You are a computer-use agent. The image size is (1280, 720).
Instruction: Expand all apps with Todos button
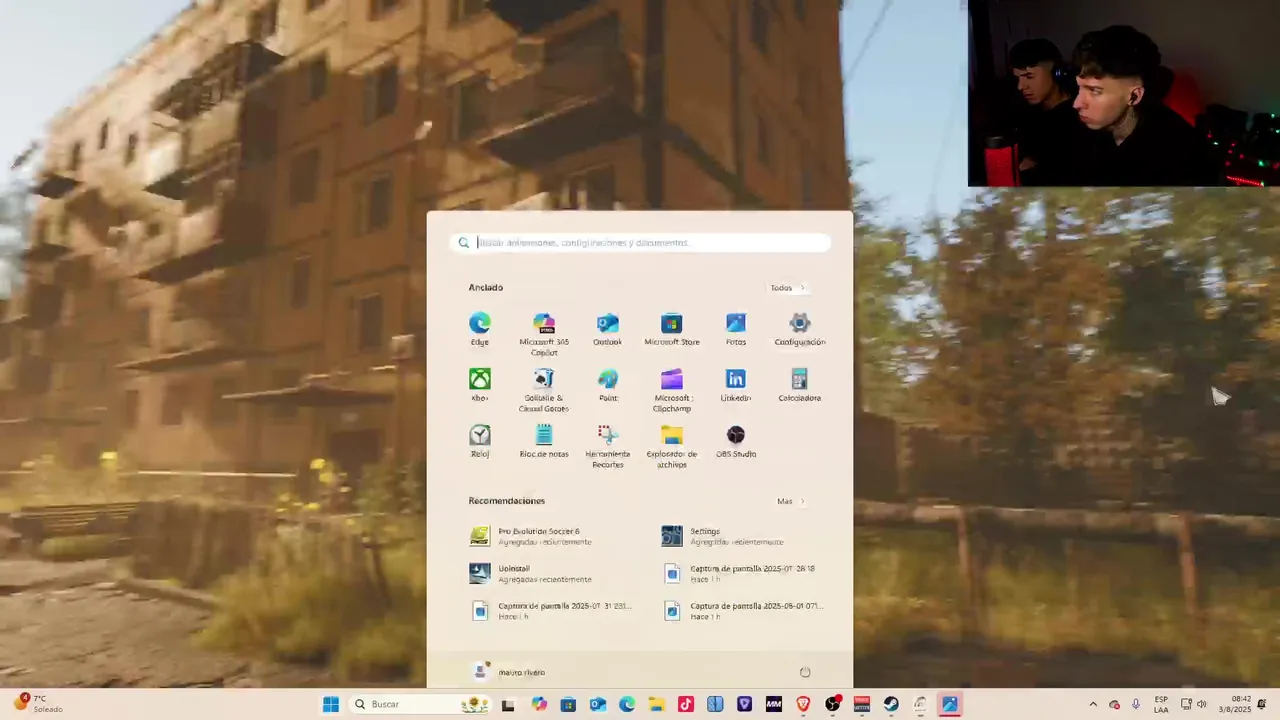787,288
